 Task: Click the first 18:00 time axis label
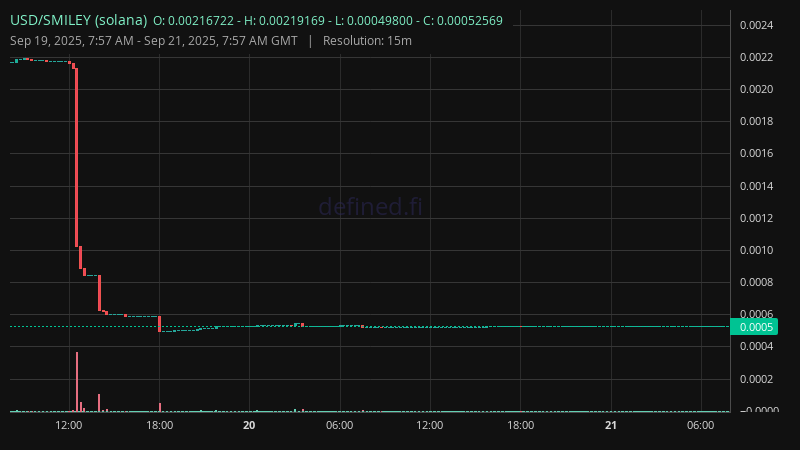160,426
